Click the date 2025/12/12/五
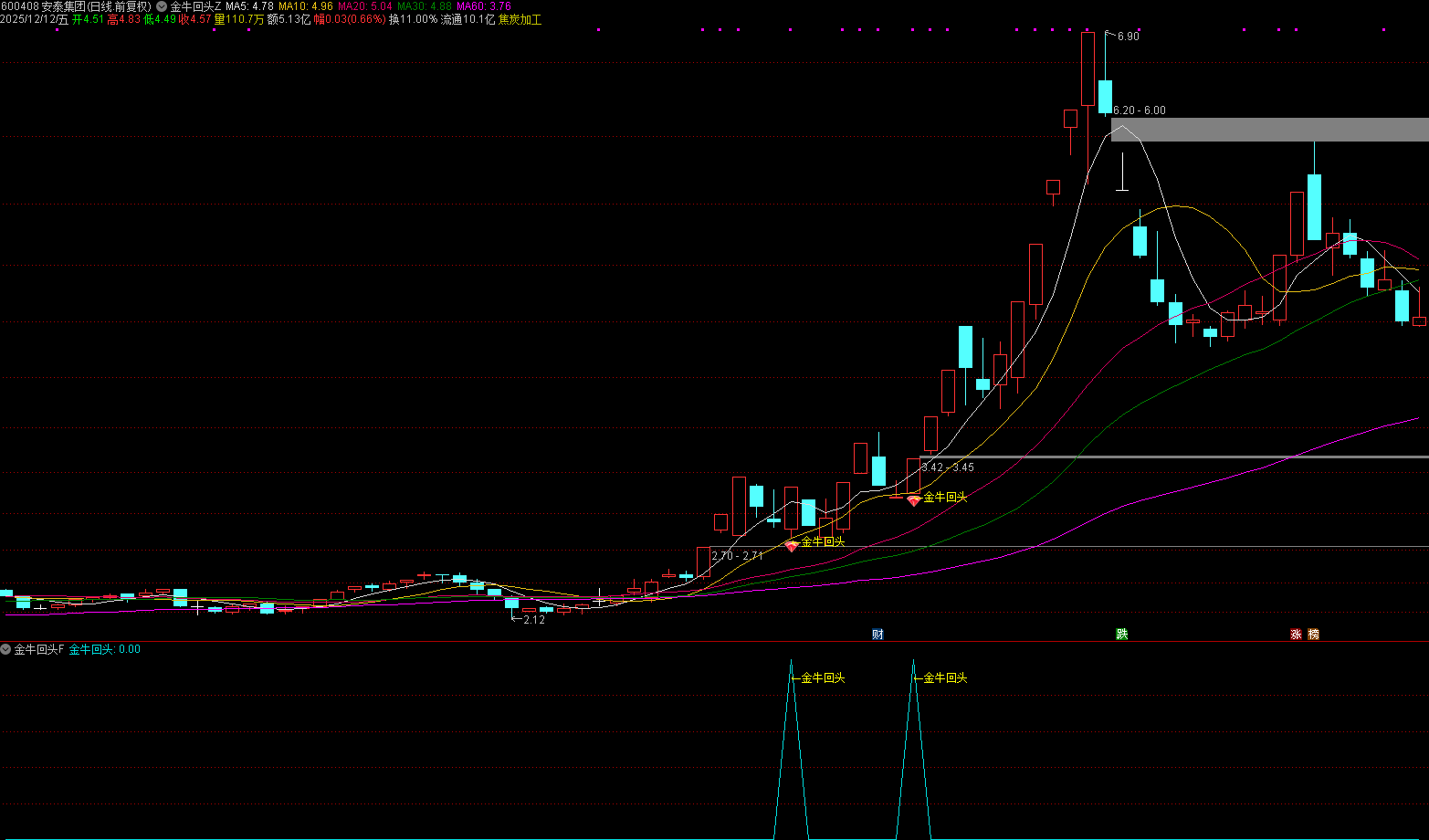The image size is (1429, 840). 35,19
